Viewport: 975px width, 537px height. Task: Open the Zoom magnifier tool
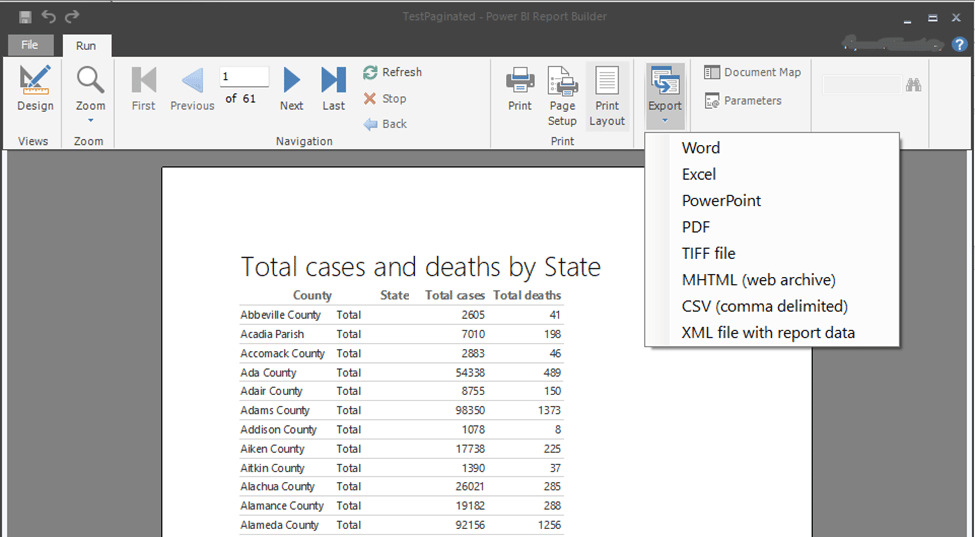tap(90, 93)
